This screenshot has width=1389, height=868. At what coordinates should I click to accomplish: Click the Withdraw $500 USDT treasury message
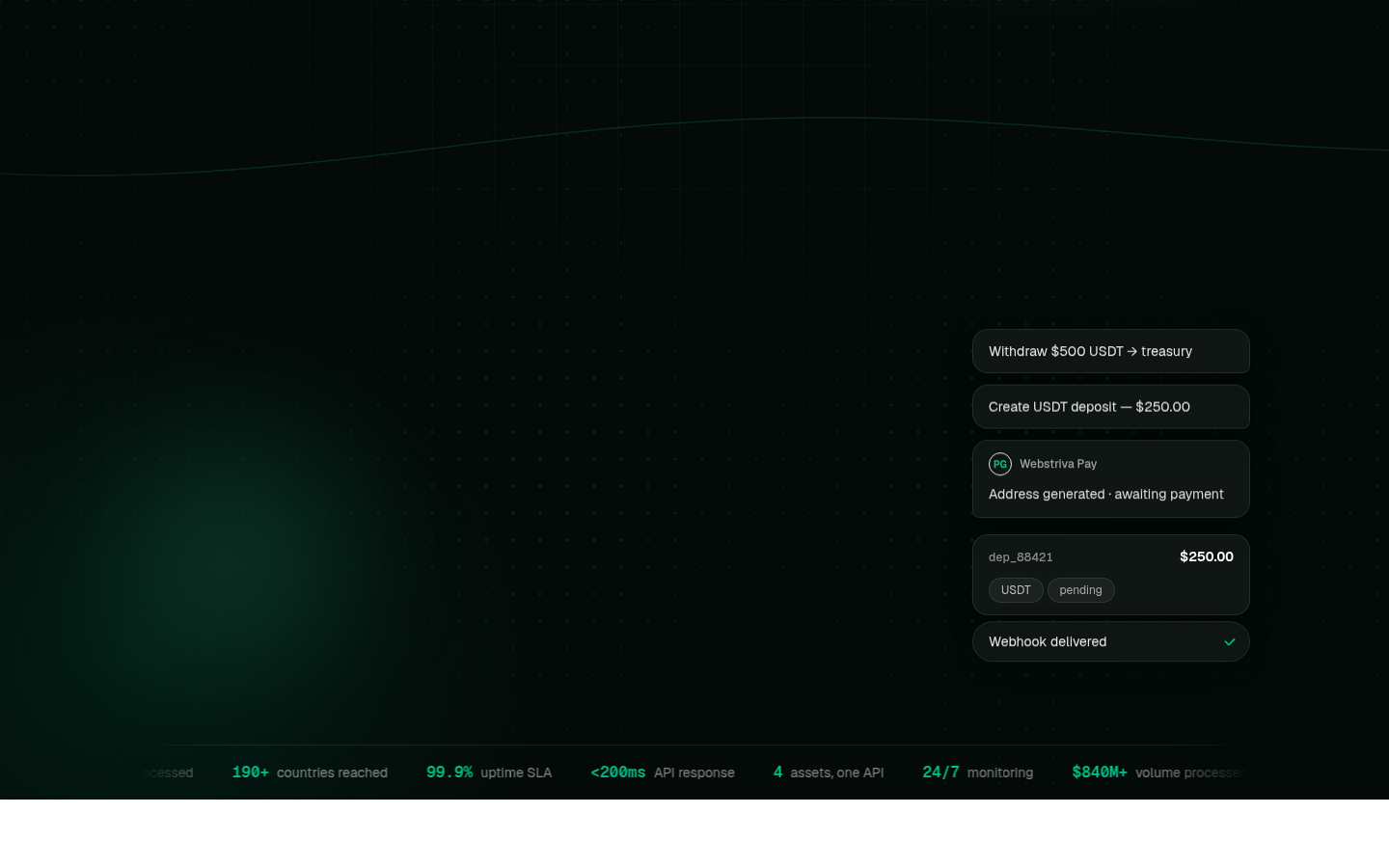click(x=1110, y=351)
